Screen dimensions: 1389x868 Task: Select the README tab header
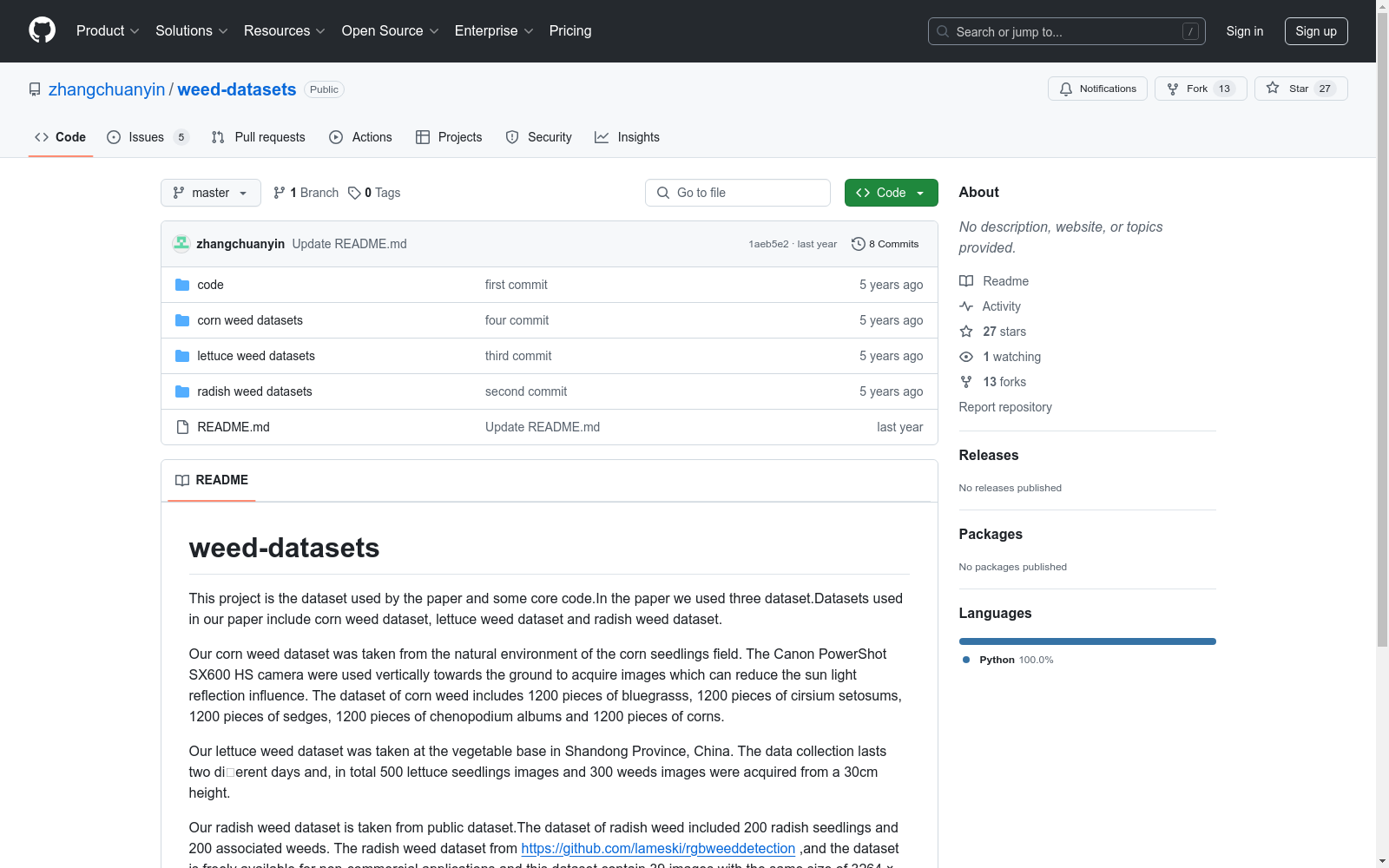click(x=212, y=480)
